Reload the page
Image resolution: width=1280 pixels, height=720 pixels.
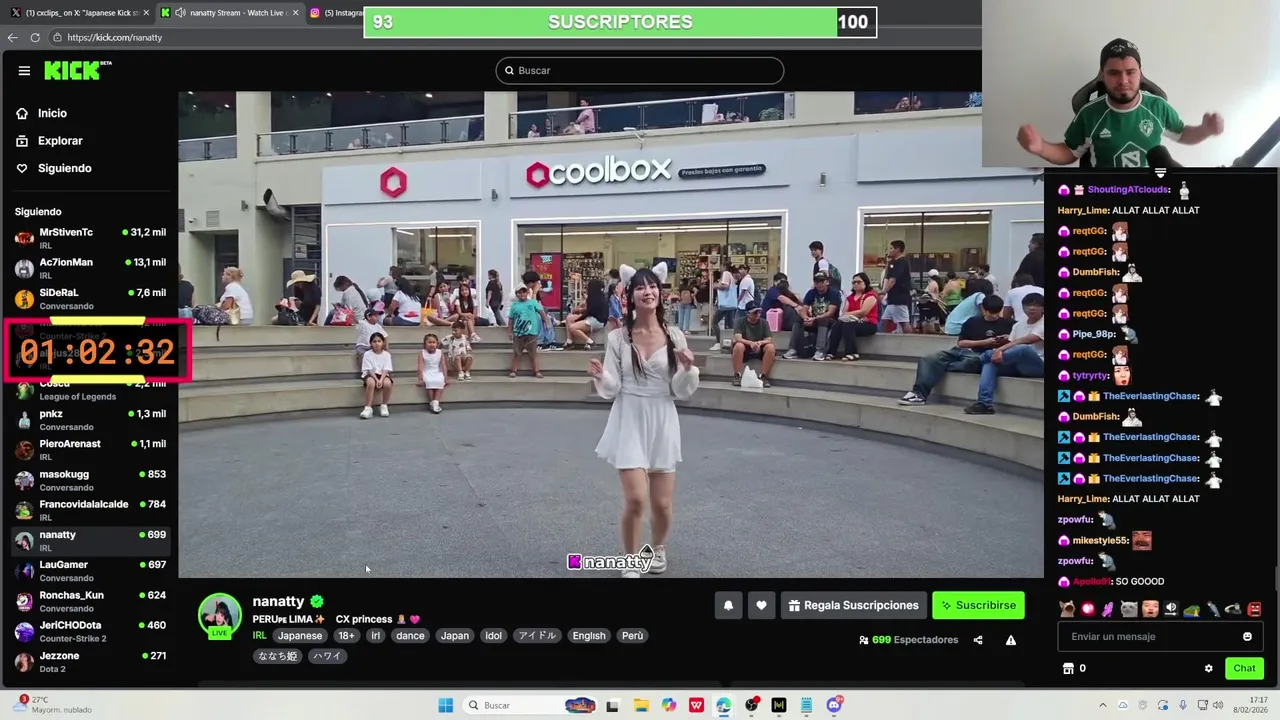point(35,37)
